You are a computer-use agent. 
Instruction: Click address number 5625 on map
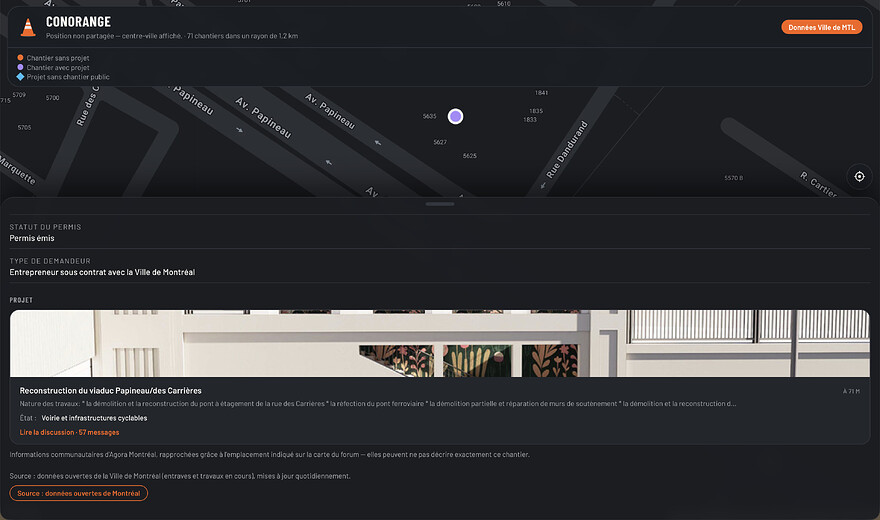point(470,155)
